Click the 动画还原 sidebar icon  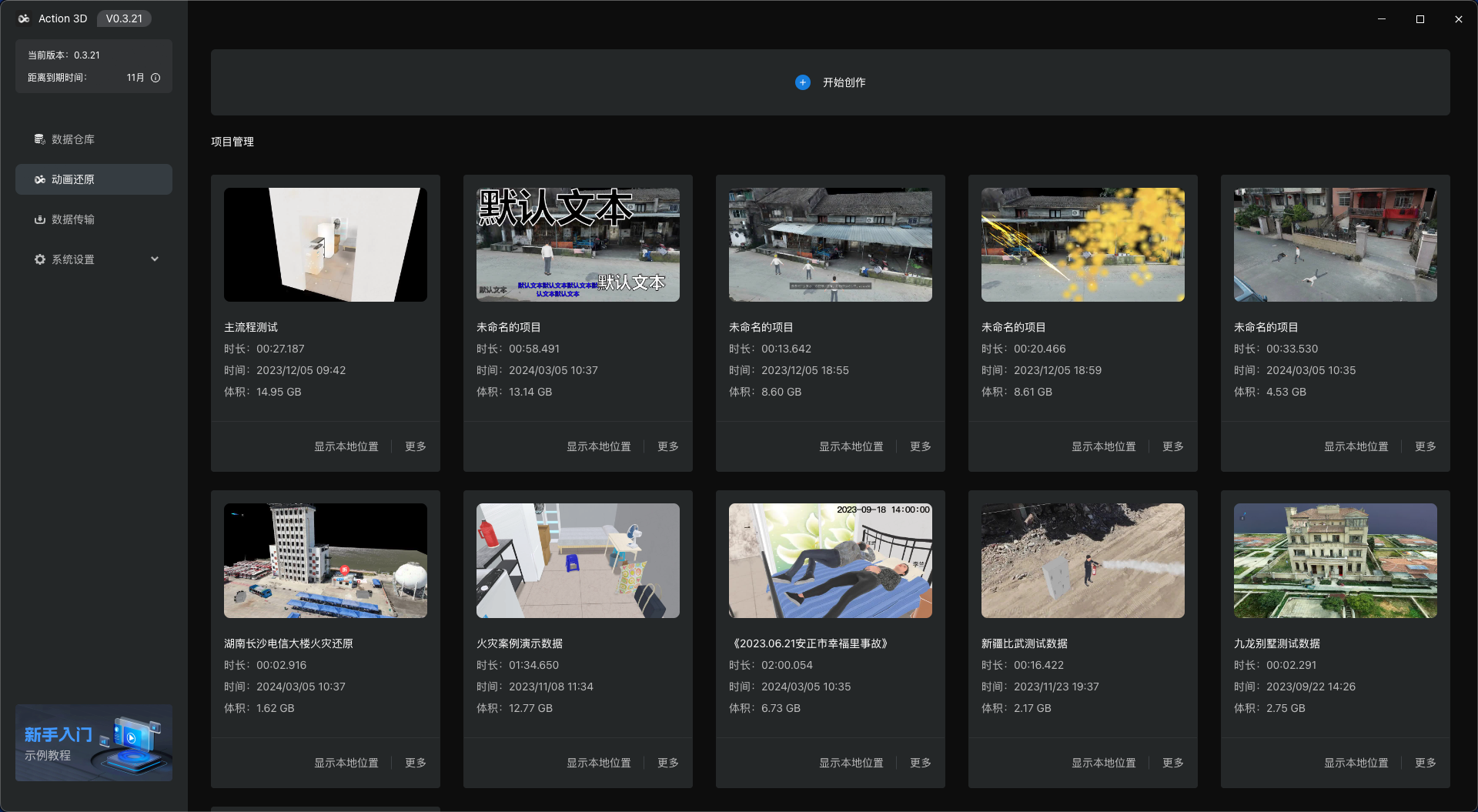tap(39, 179)
